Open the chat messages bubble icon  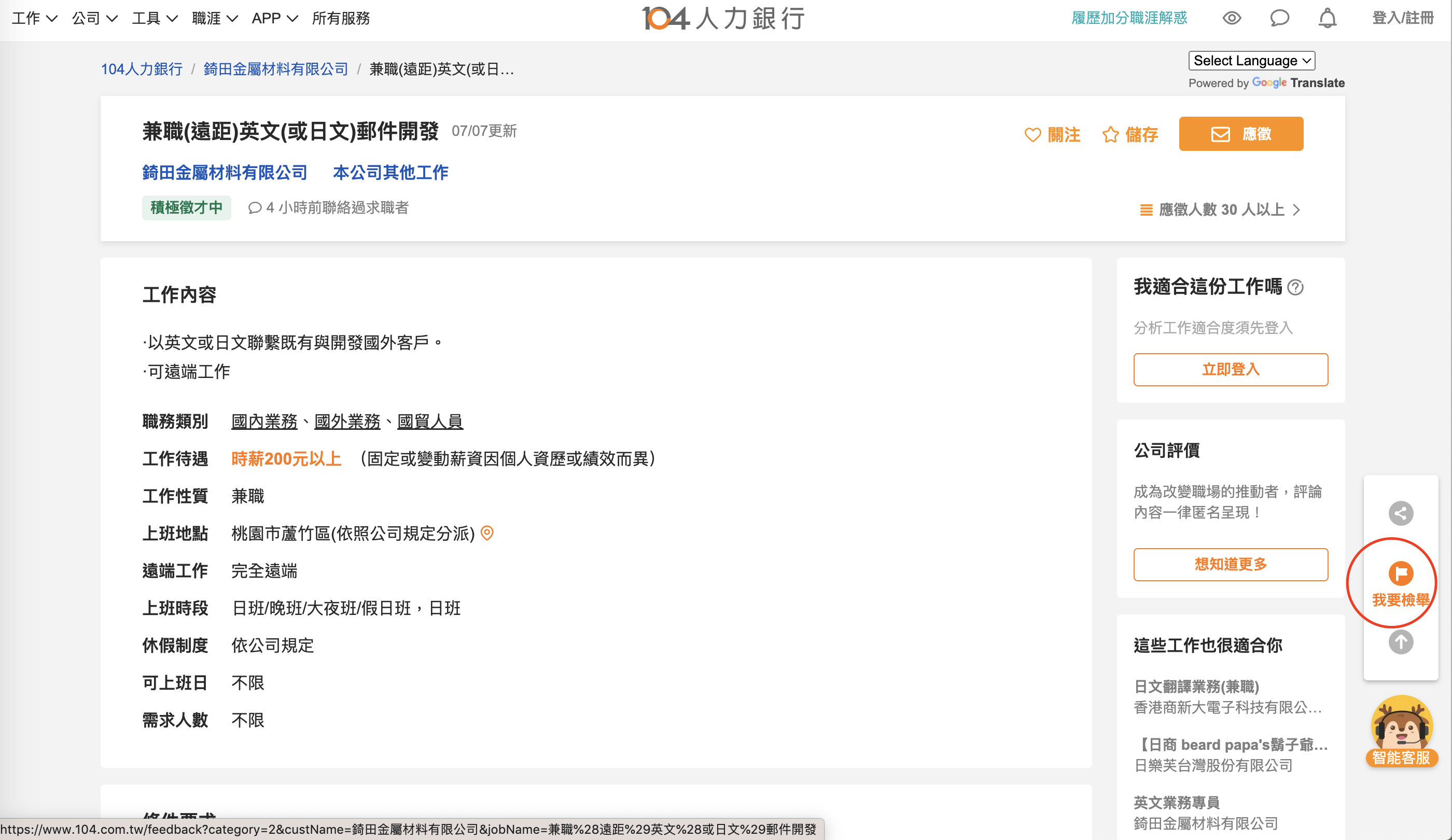(x=1279, y=18)
